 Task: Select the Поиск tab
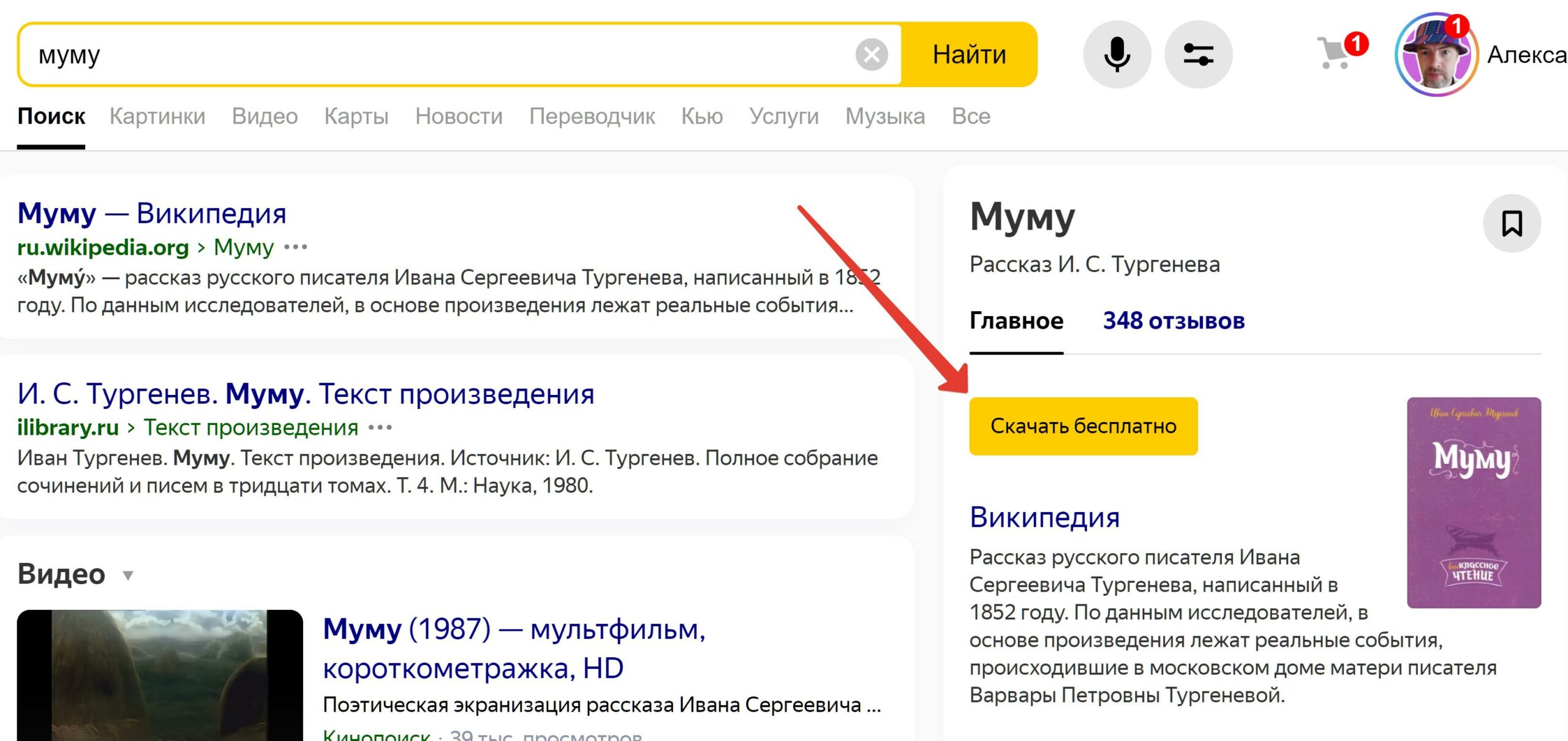point(51,116)
